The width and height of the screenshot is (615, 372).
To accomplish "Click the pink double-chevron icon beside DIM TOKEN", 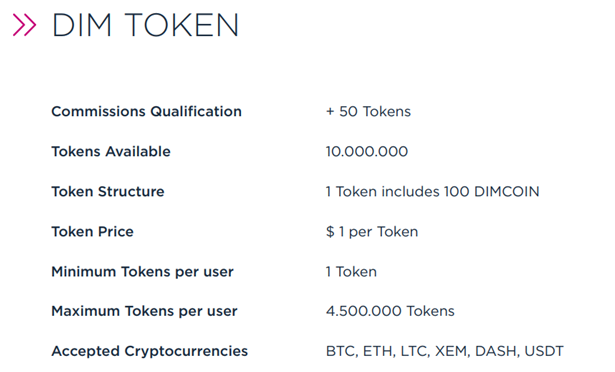I will click(24, 25).
